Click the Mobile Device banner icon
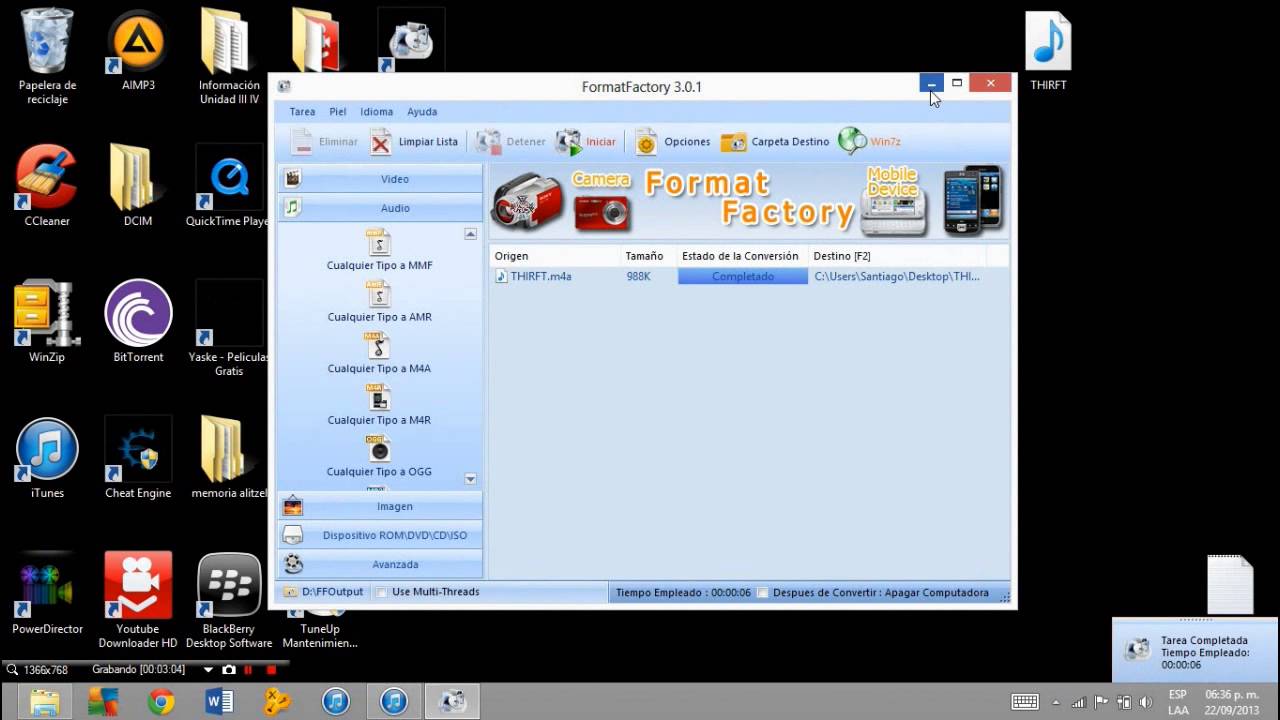 (893, 200)
